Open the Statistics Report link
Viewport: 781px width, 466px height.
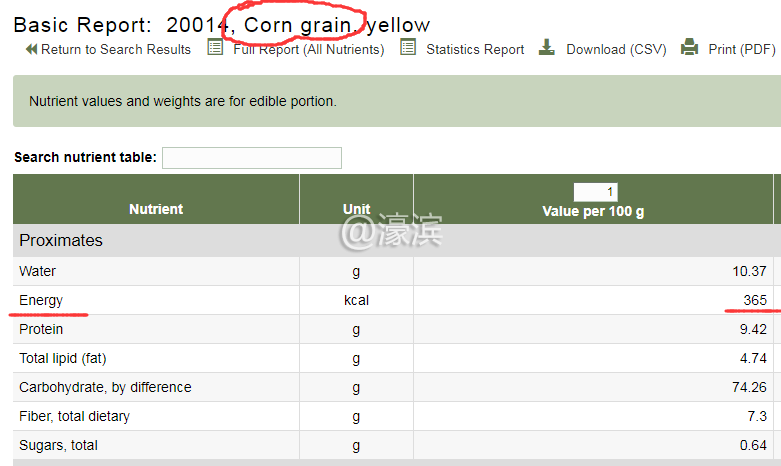click(475, 49)
